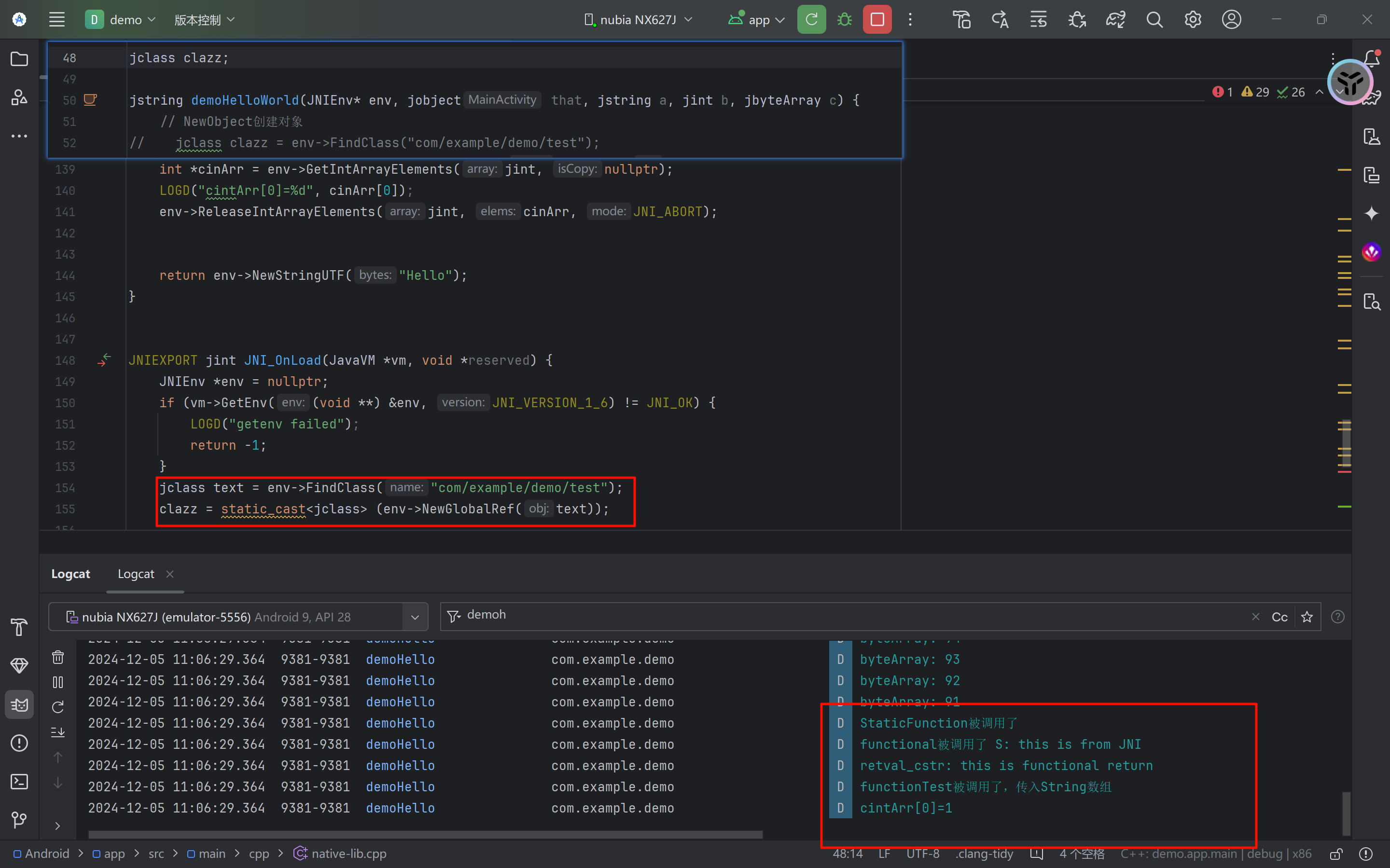This screenshot has width=1390, height=868.
Task: Open the nubia NX627J device selector
Action: pyautogui.click(x=638, y=19)
